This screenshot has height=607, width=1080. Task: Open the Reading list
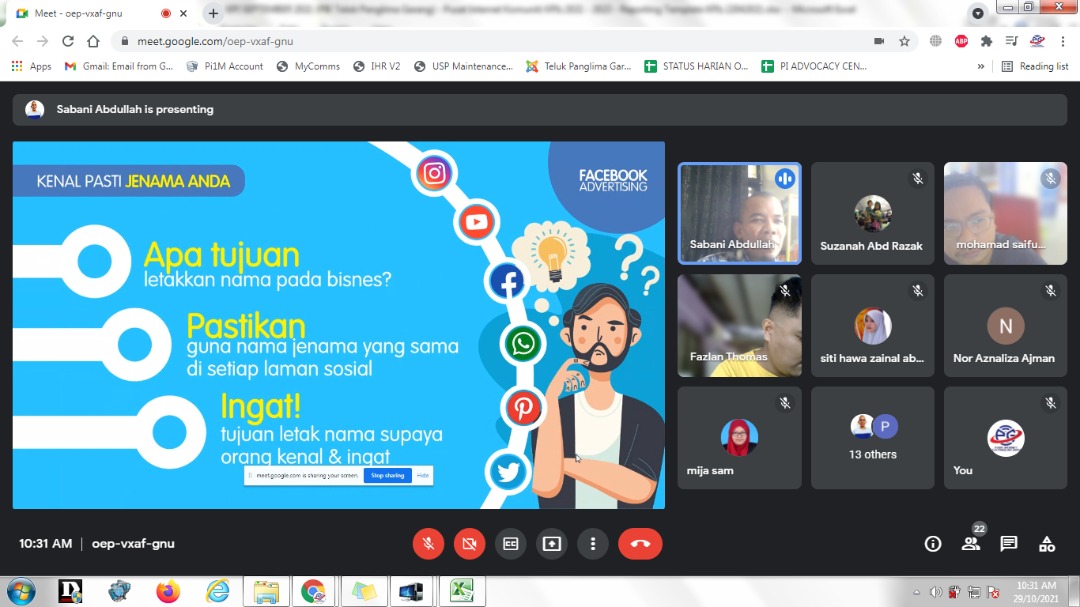click(x=1035, y=66)
